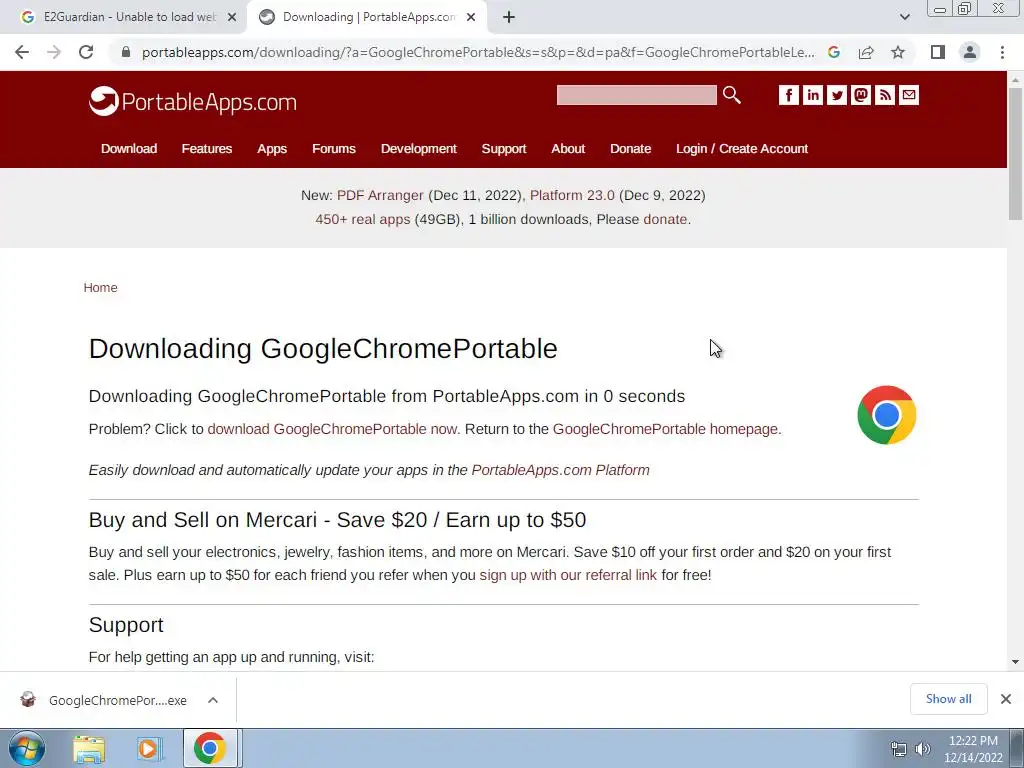Close the Downloading PortableApps tab

point(471,18)
